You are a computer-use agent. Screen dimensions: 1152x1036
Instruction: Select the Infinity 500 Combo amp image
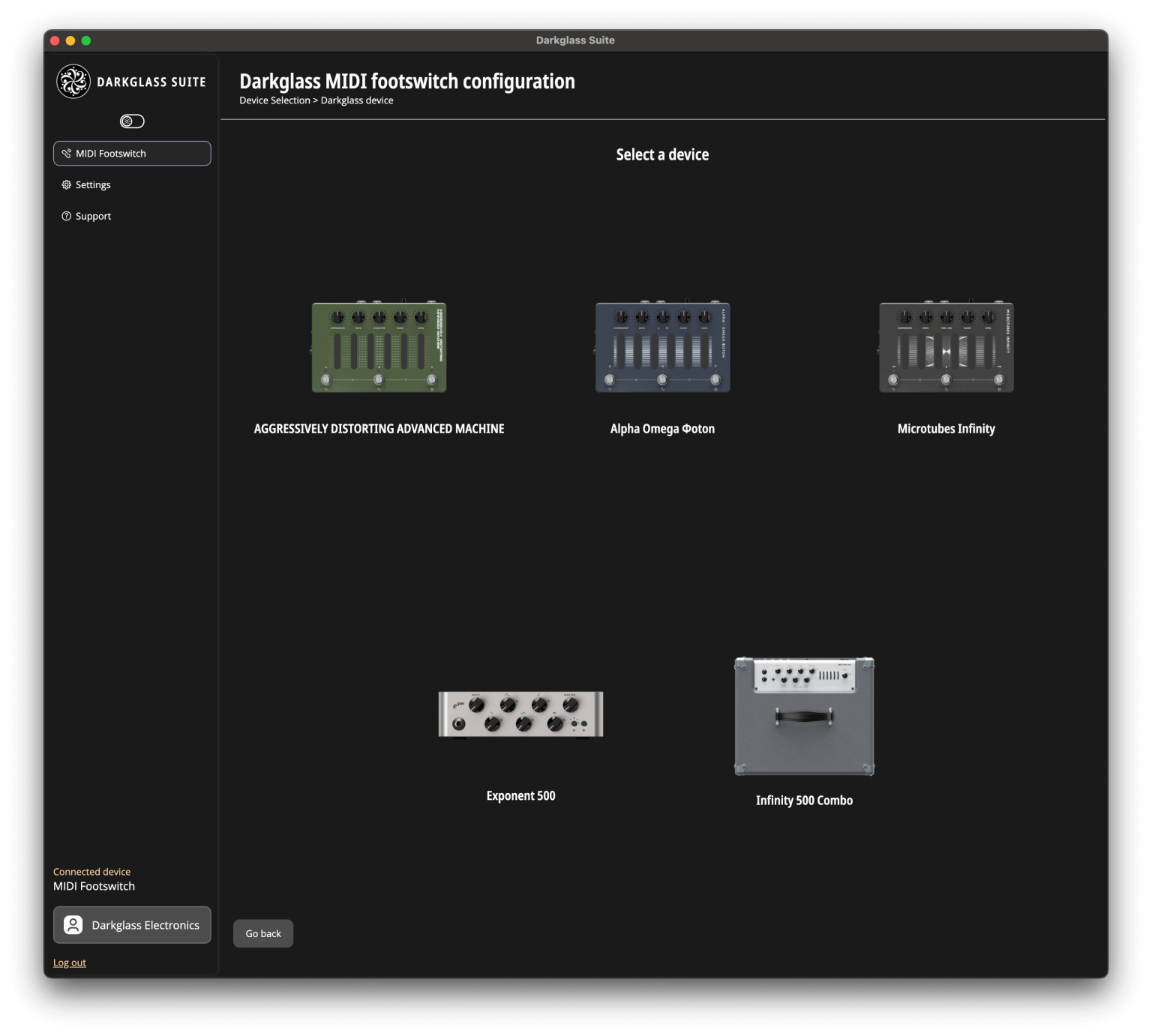[804, 717]
